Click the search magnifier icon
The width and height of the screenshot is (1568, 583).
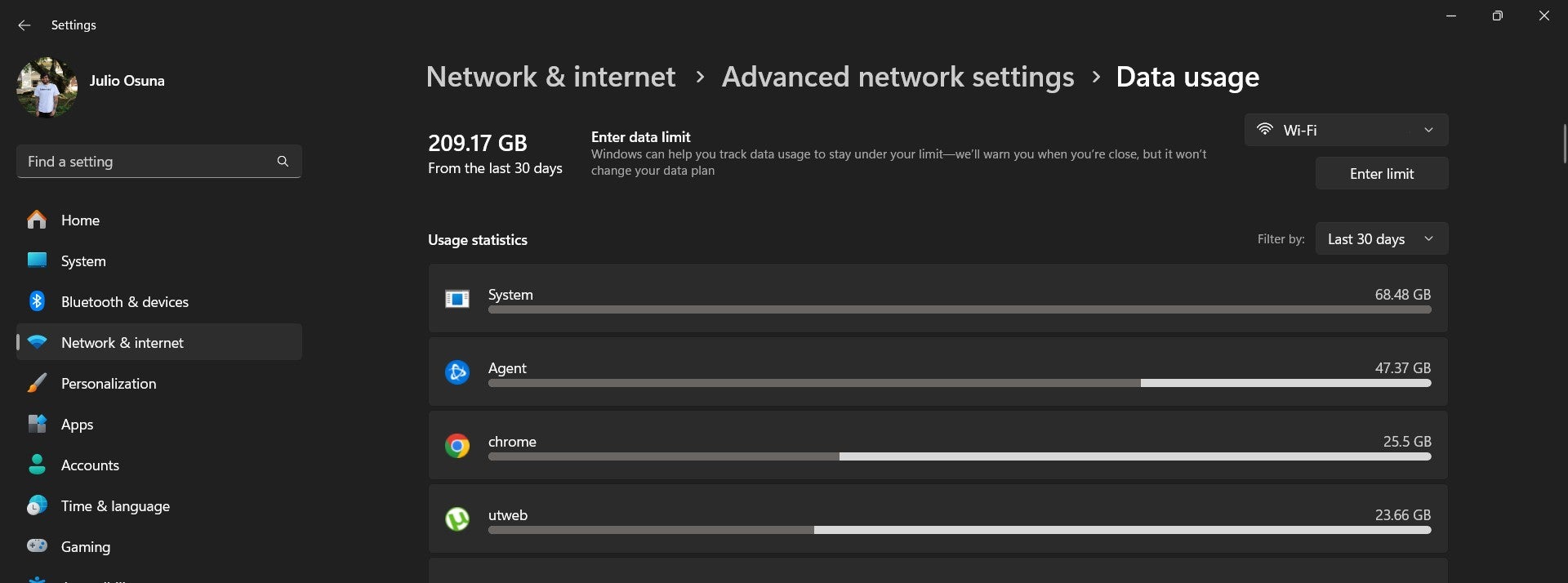coord(283,162)
